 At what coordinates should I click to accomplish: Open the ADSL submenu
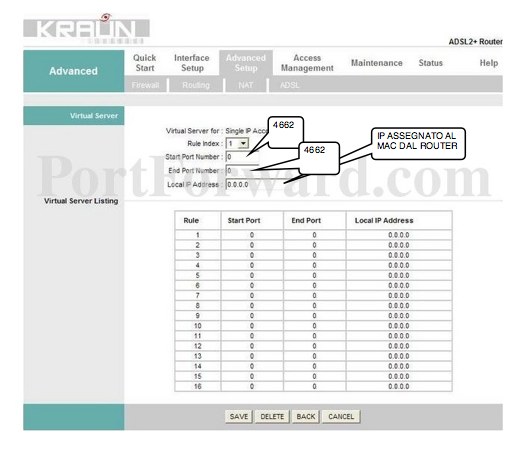pyautogui.click(x=289, y=85)
